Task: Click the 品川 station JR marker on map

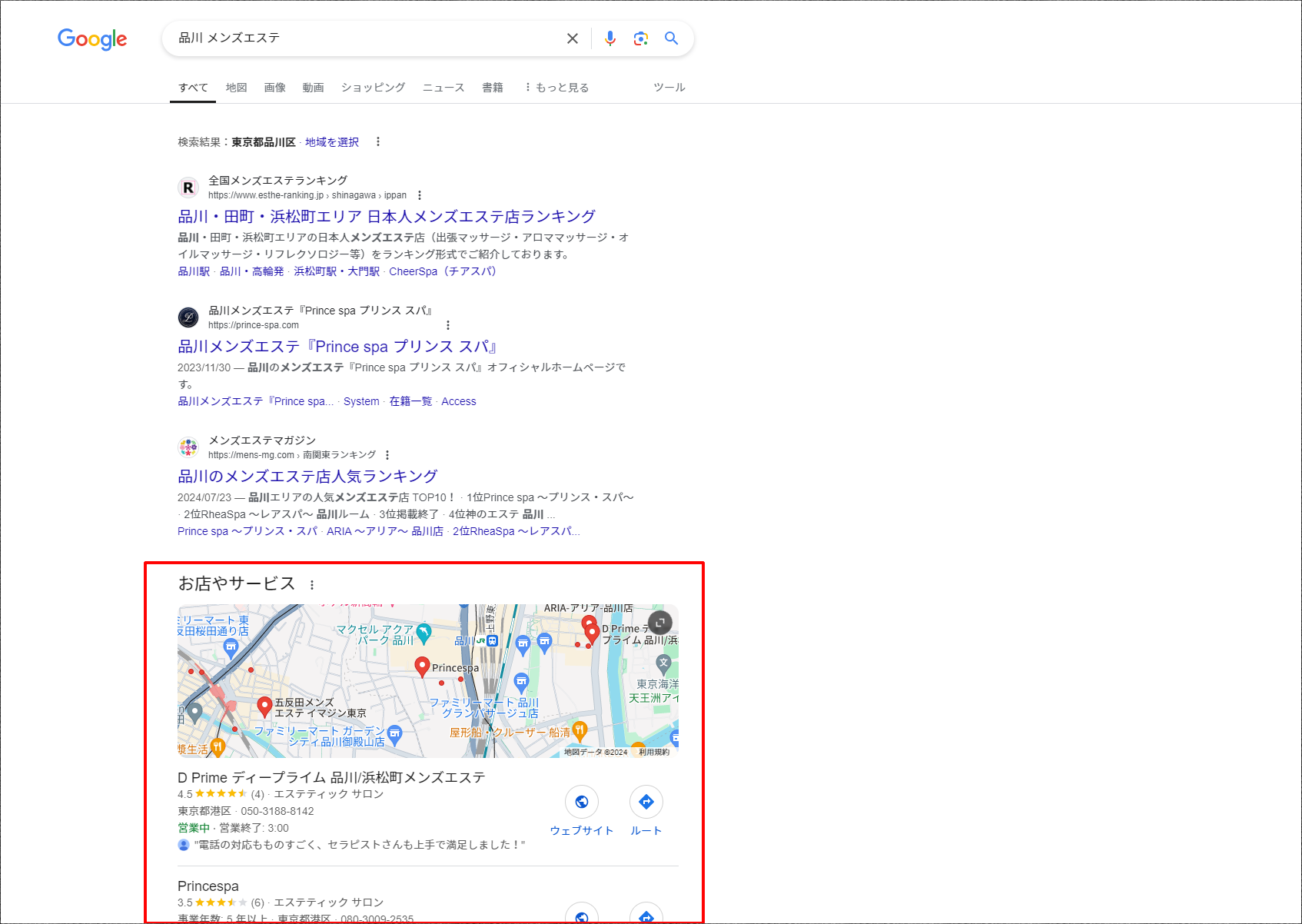Action: click(492, 640)
